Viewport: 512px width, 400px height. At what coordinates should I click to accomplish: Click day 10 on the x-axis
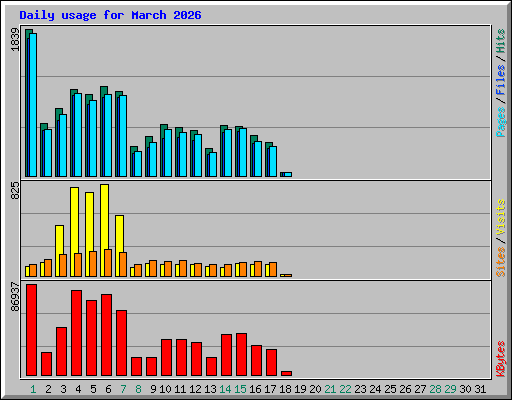point(165,389)
